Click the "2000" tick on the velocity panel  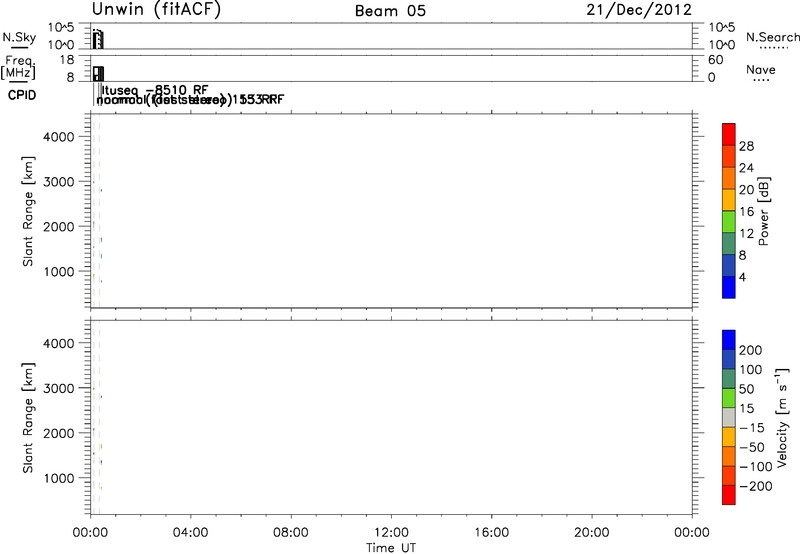(x=59, y=433)
